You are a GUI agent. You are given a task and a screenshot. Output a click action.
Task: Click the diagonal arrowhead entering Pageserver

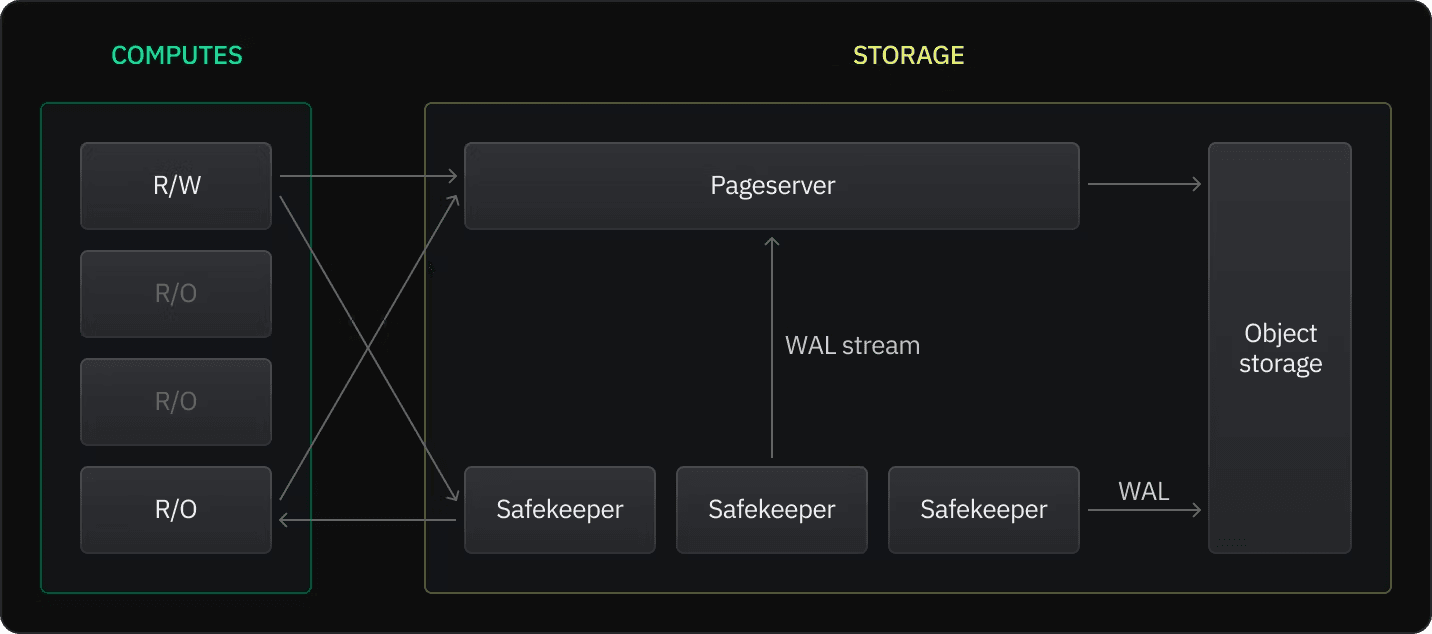coord(454,200)
